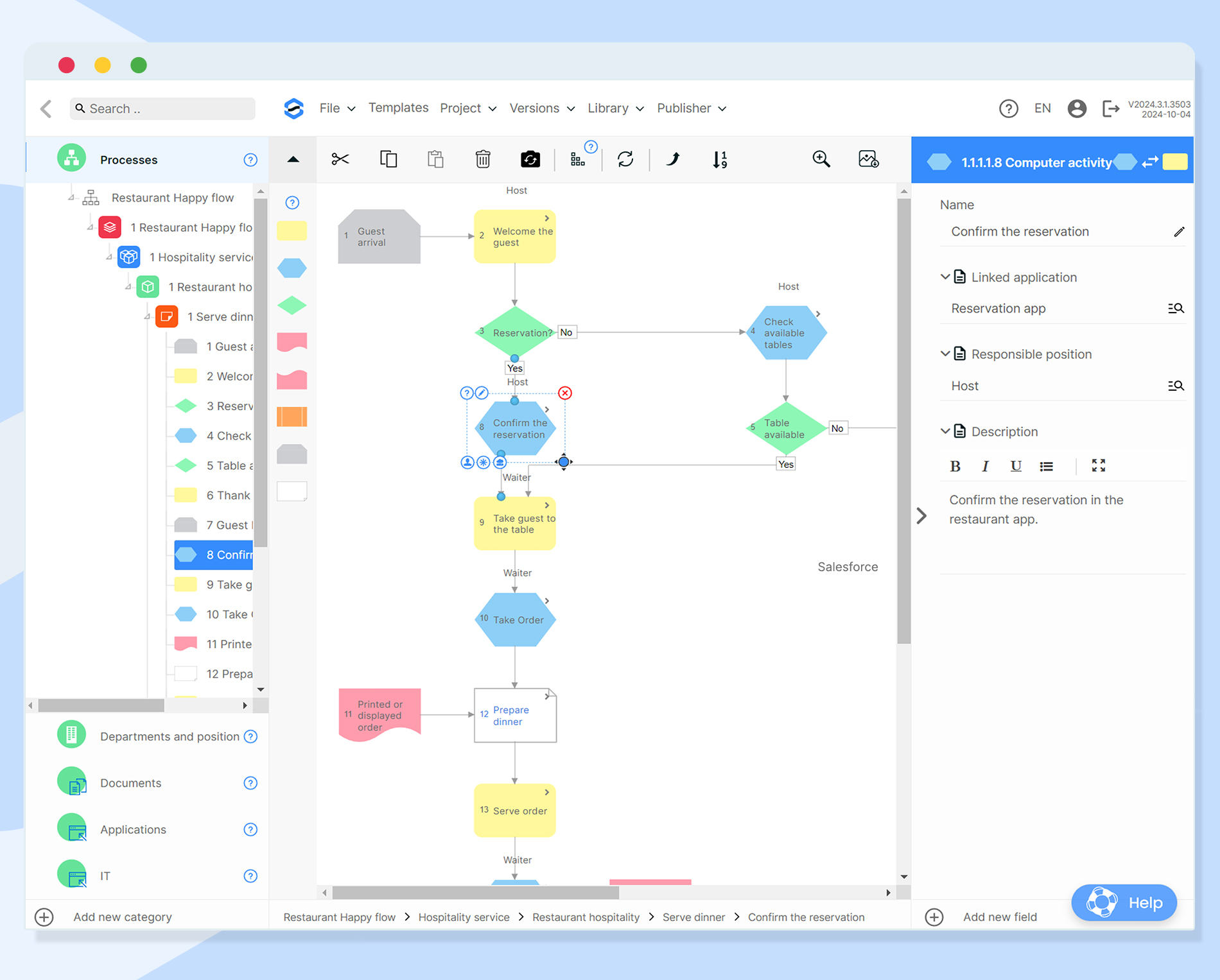Toggle bold in the Description editor
The height and width of the screenshot is (980, 1220).
[955, 466]
